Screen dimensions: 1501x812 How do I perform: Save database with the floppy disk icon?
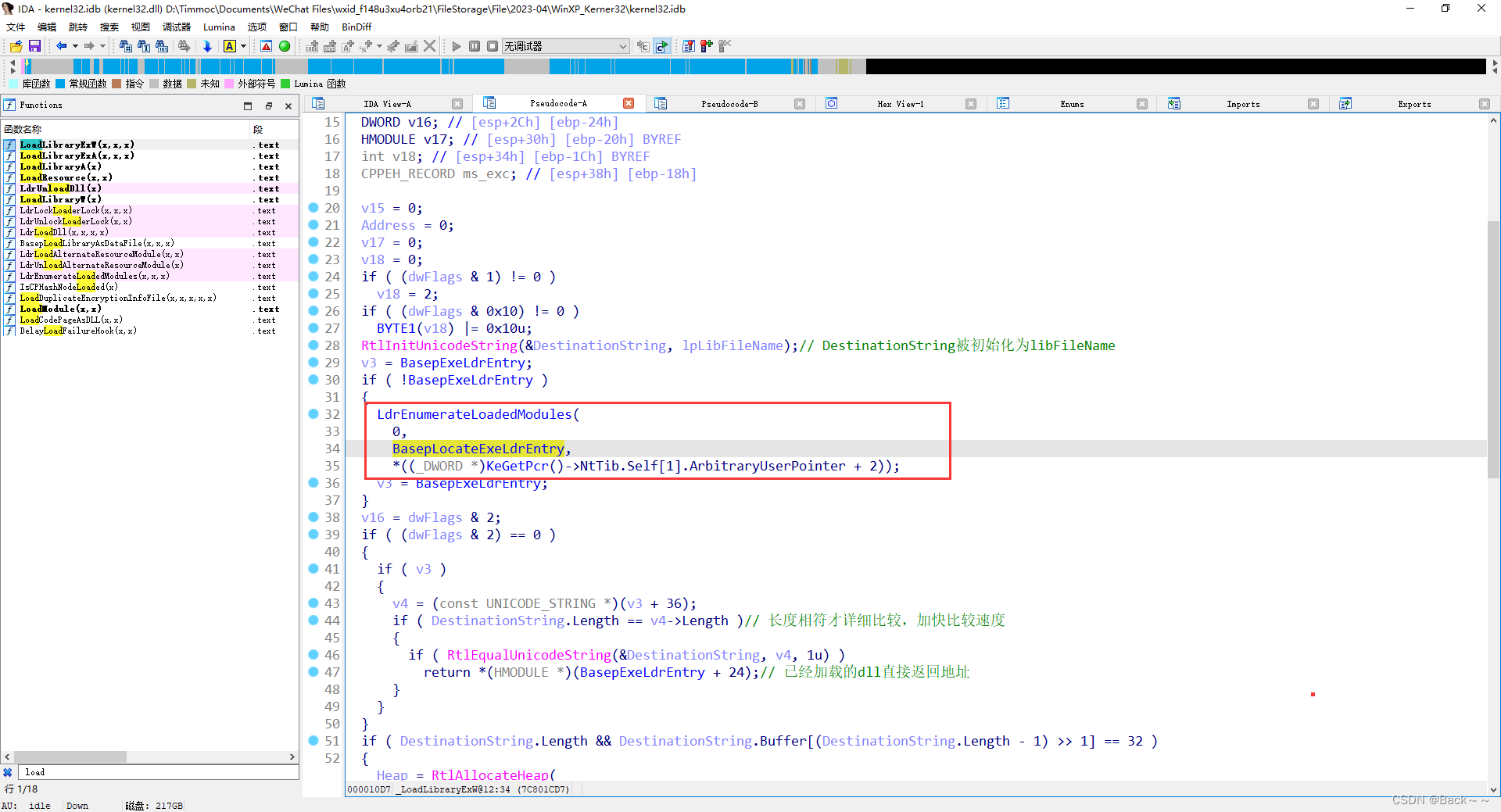click(34, 46)
